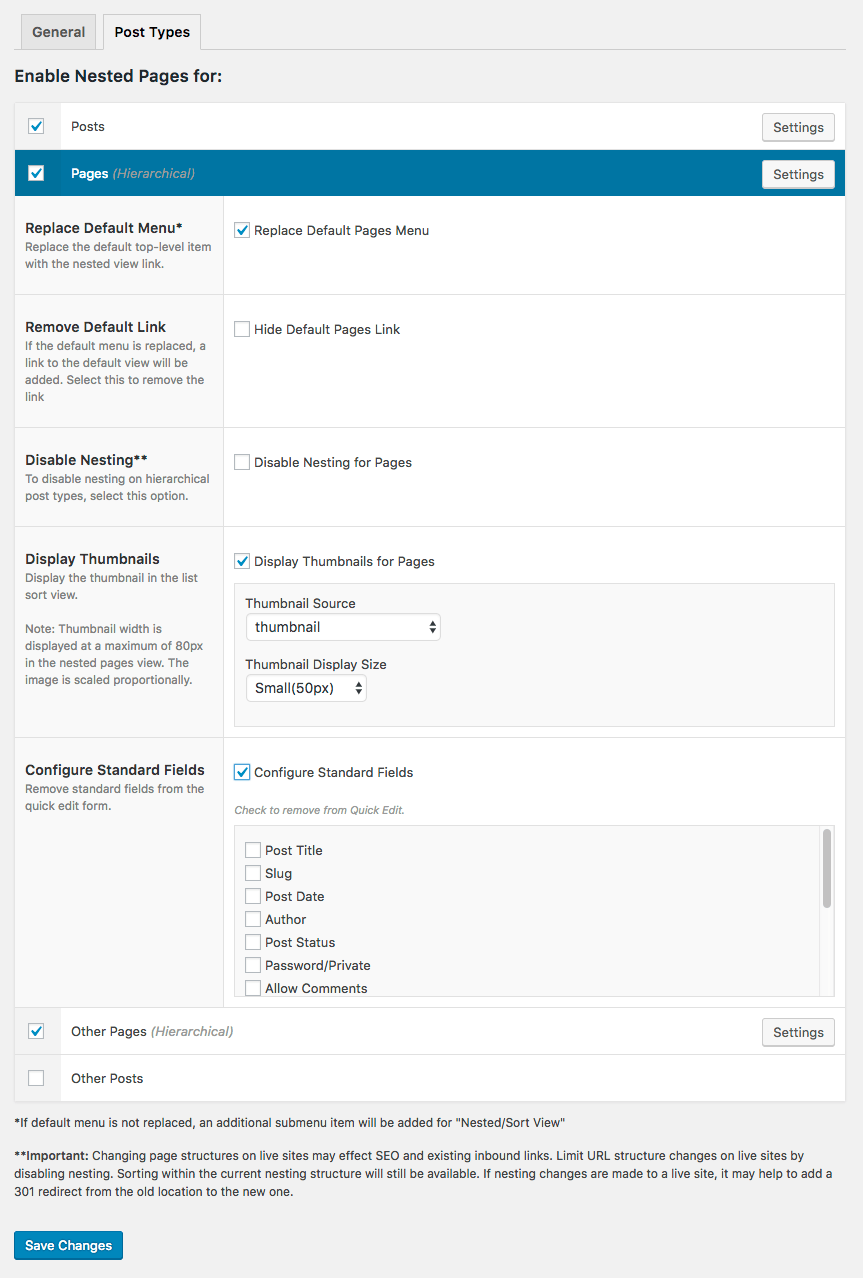Click the 'Display Thumbnails' heading
863x1278 pixels.
92,559
